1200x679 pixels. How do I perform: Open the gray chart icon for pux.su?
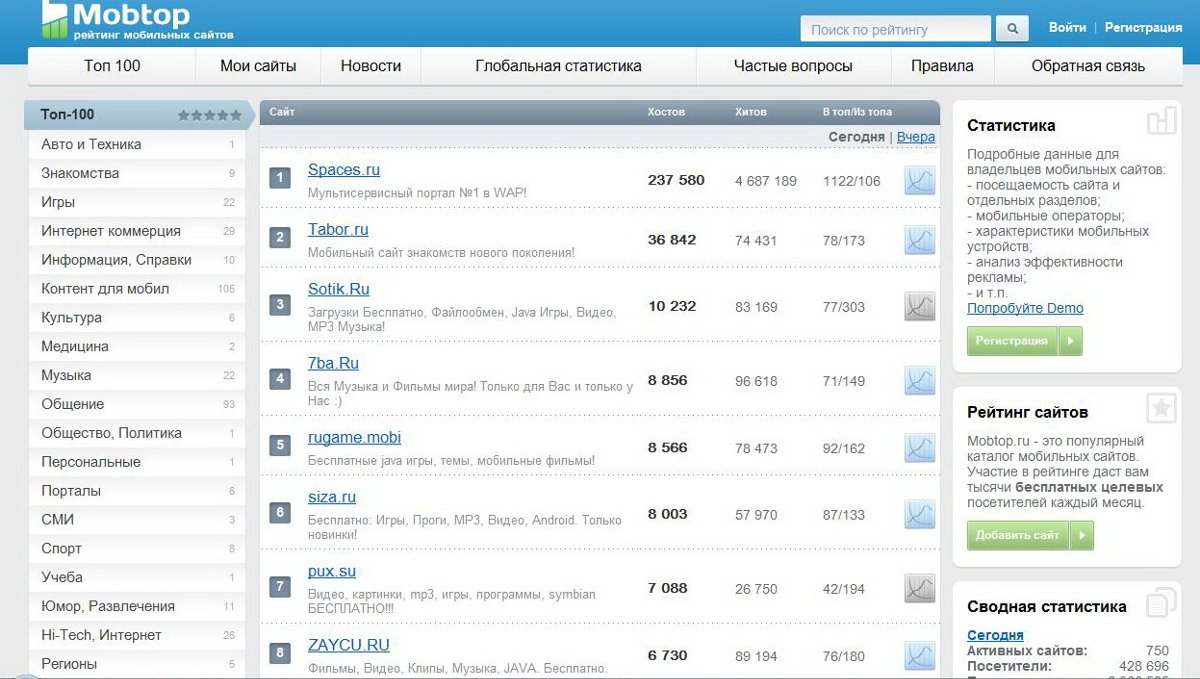[919, 589]
